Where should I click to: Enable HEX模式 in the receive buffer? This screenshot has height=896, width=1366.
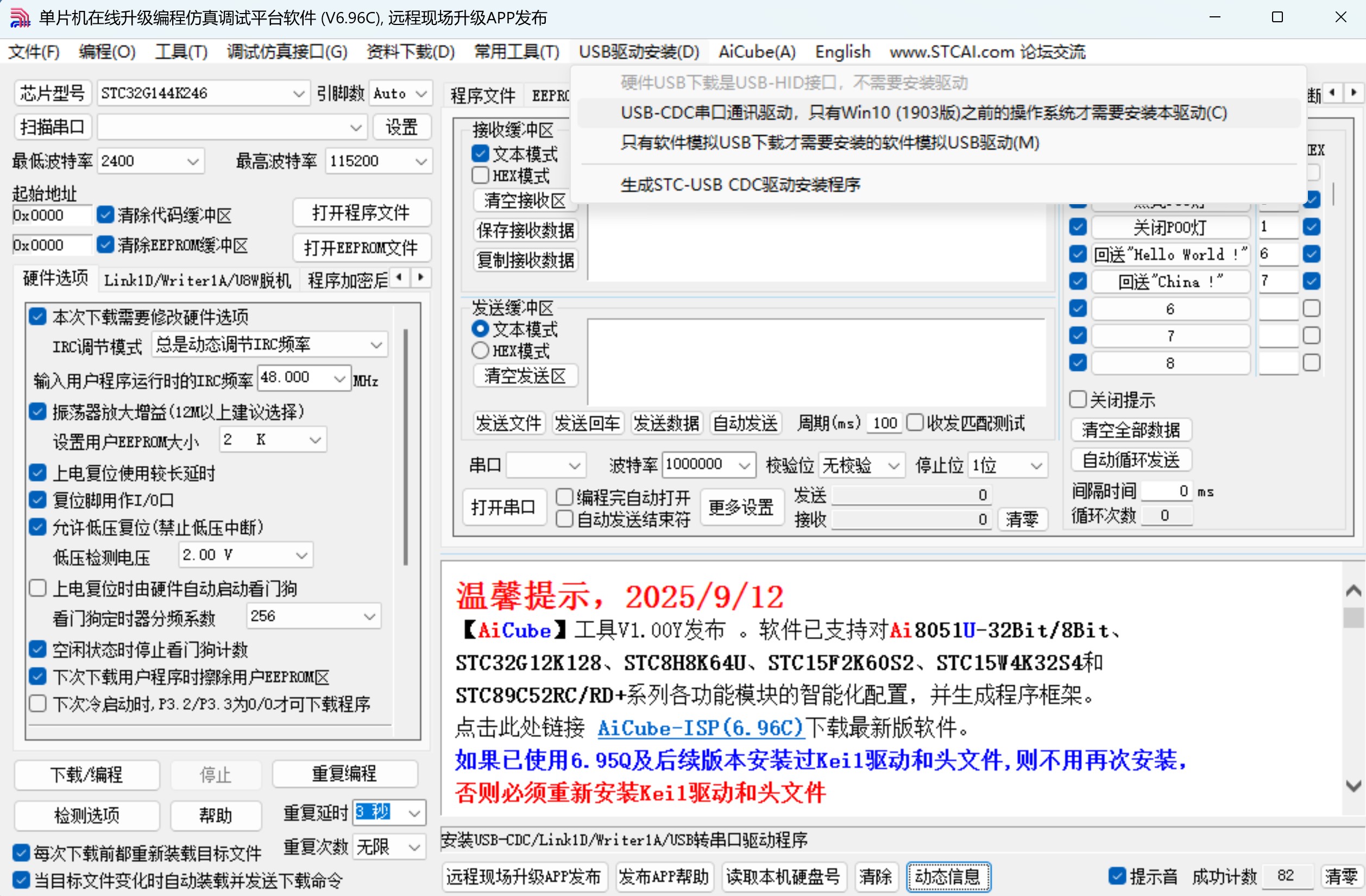(x=480, y=175)
